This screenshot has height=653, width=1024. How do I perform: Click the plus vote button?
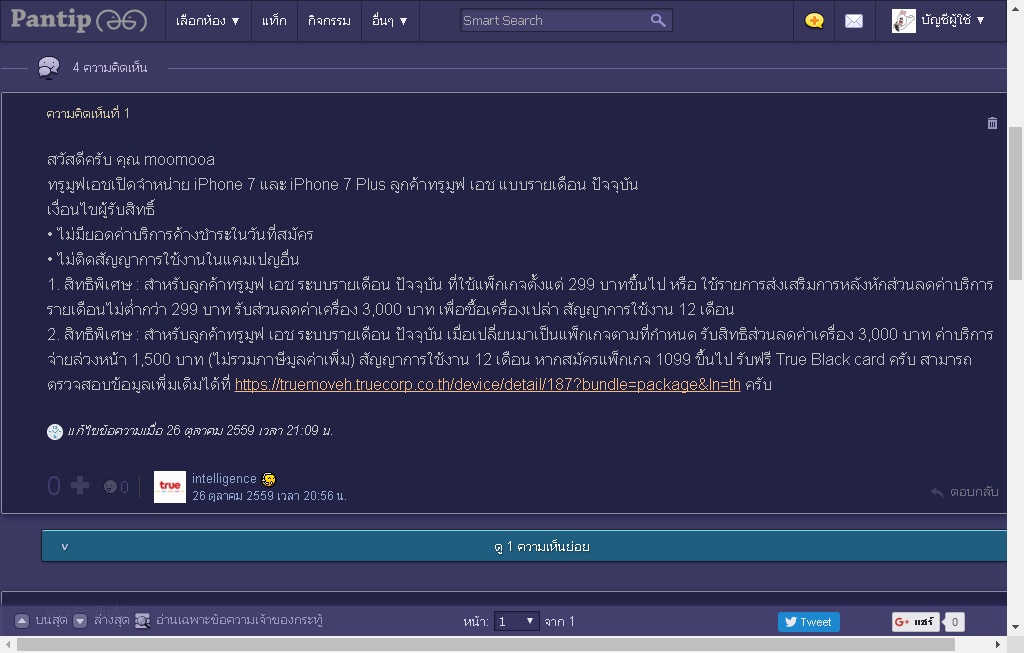[80, 485]
